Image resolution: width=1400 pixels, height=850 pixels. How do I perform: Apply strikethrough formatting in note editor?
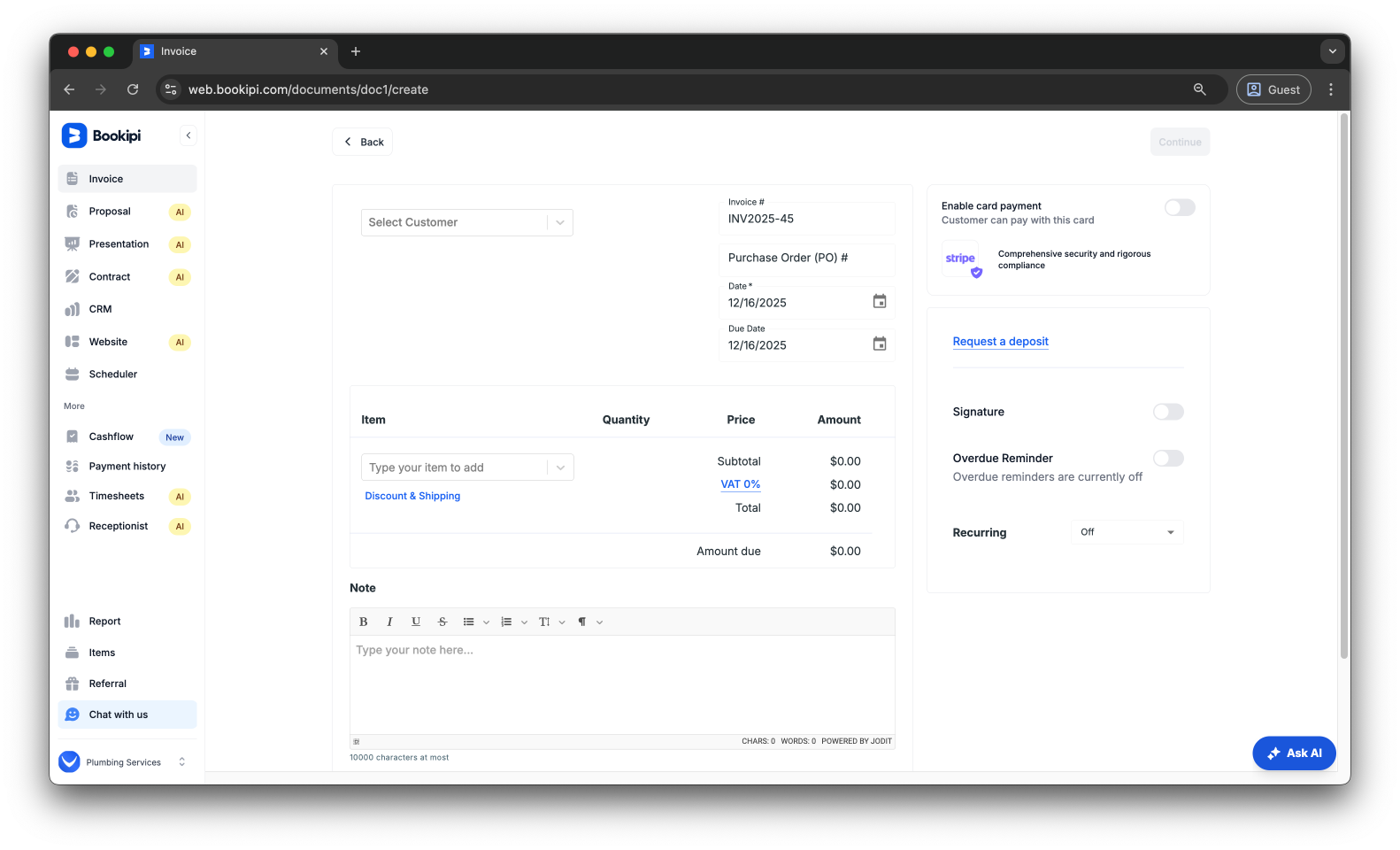(442, 622)
